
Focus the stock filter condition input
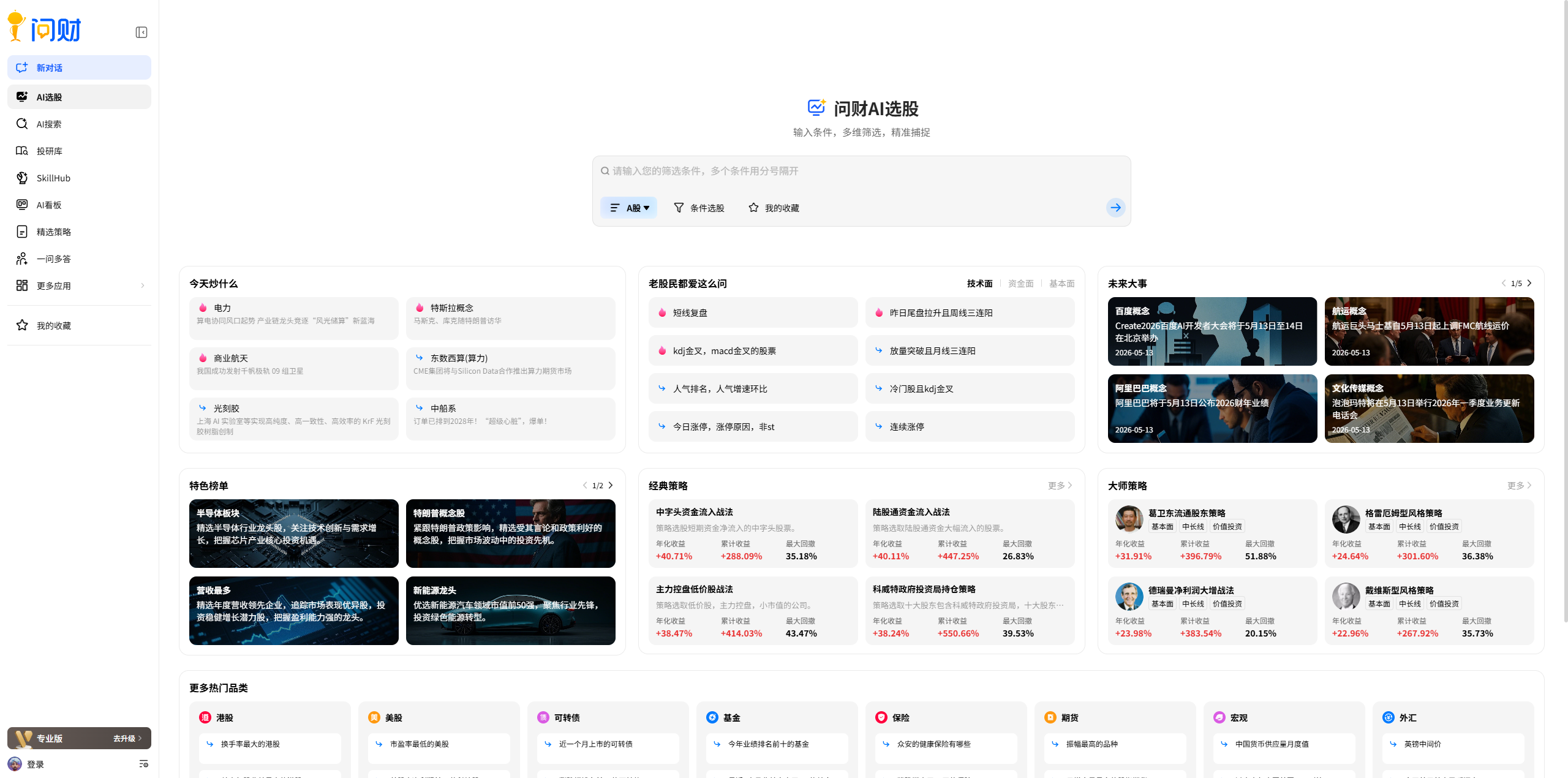pyautogui.click(x=861, y=171)
